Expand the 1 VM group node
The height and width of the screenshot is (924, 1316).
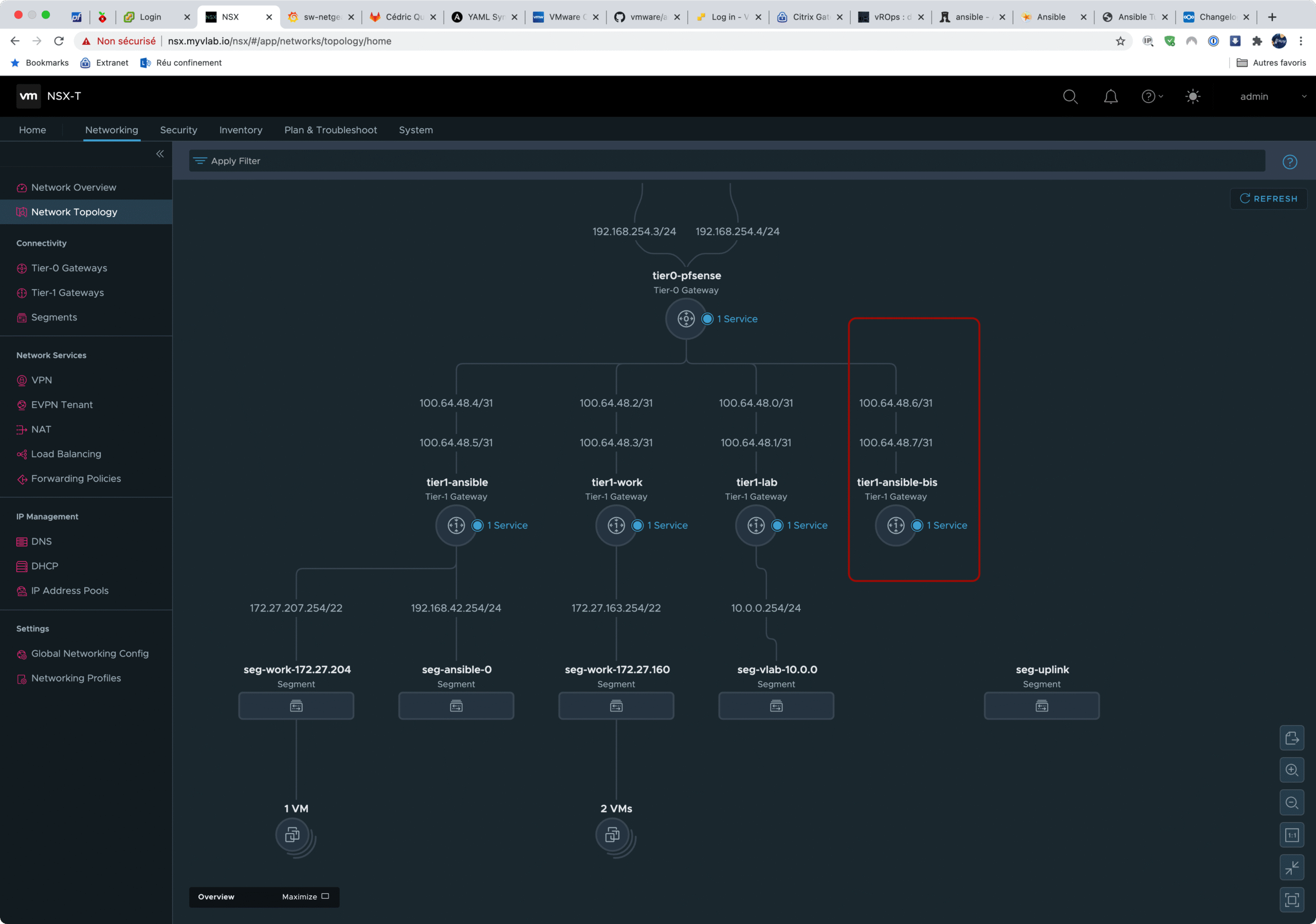293,835
